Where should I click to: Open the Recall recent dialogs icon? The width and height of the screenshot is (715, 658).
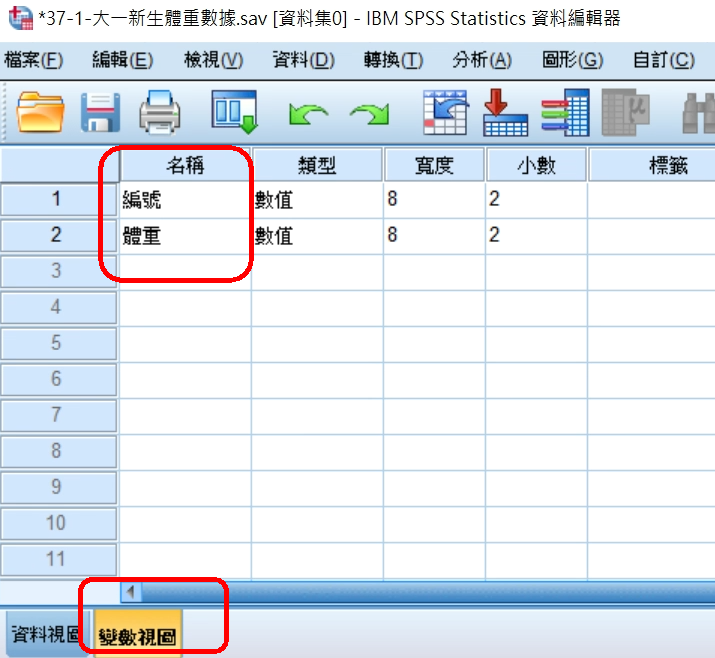(234, 112)
